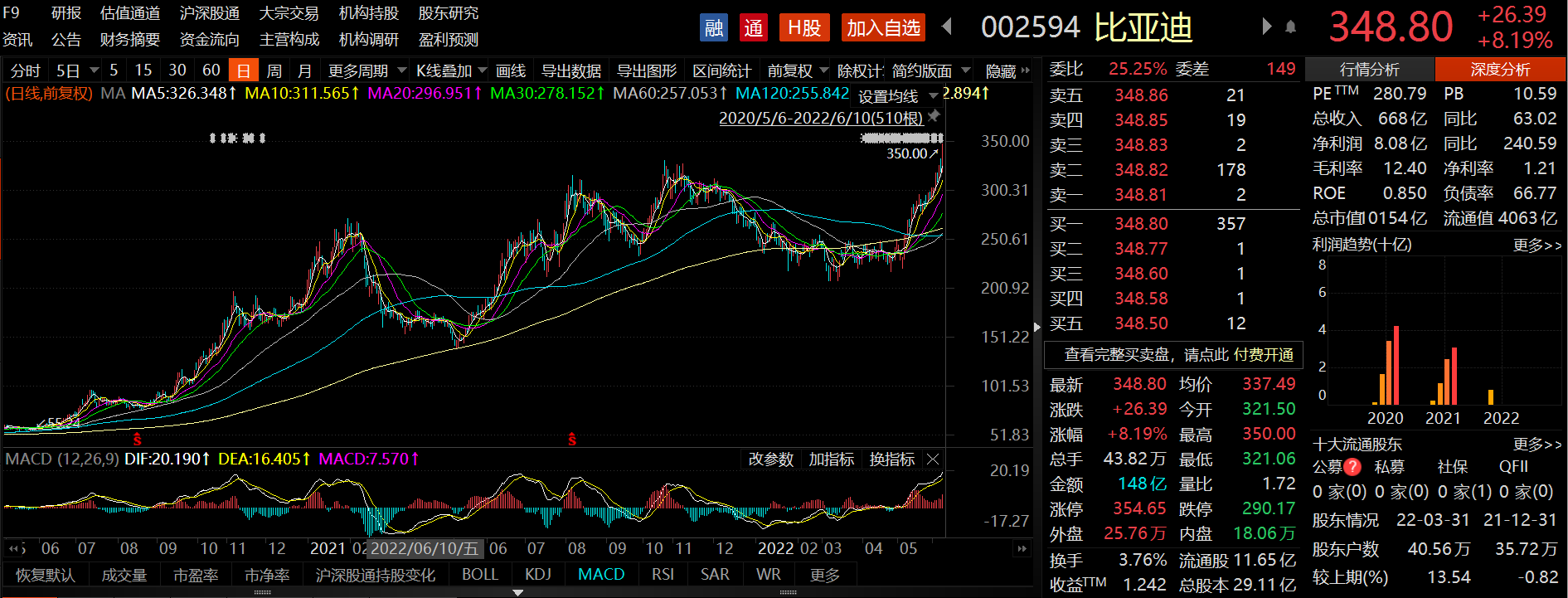Click the 恢复默认 restore default button
Viewport: 1568px width, 598px height.
pyautogui.click(x=45, y=574)
